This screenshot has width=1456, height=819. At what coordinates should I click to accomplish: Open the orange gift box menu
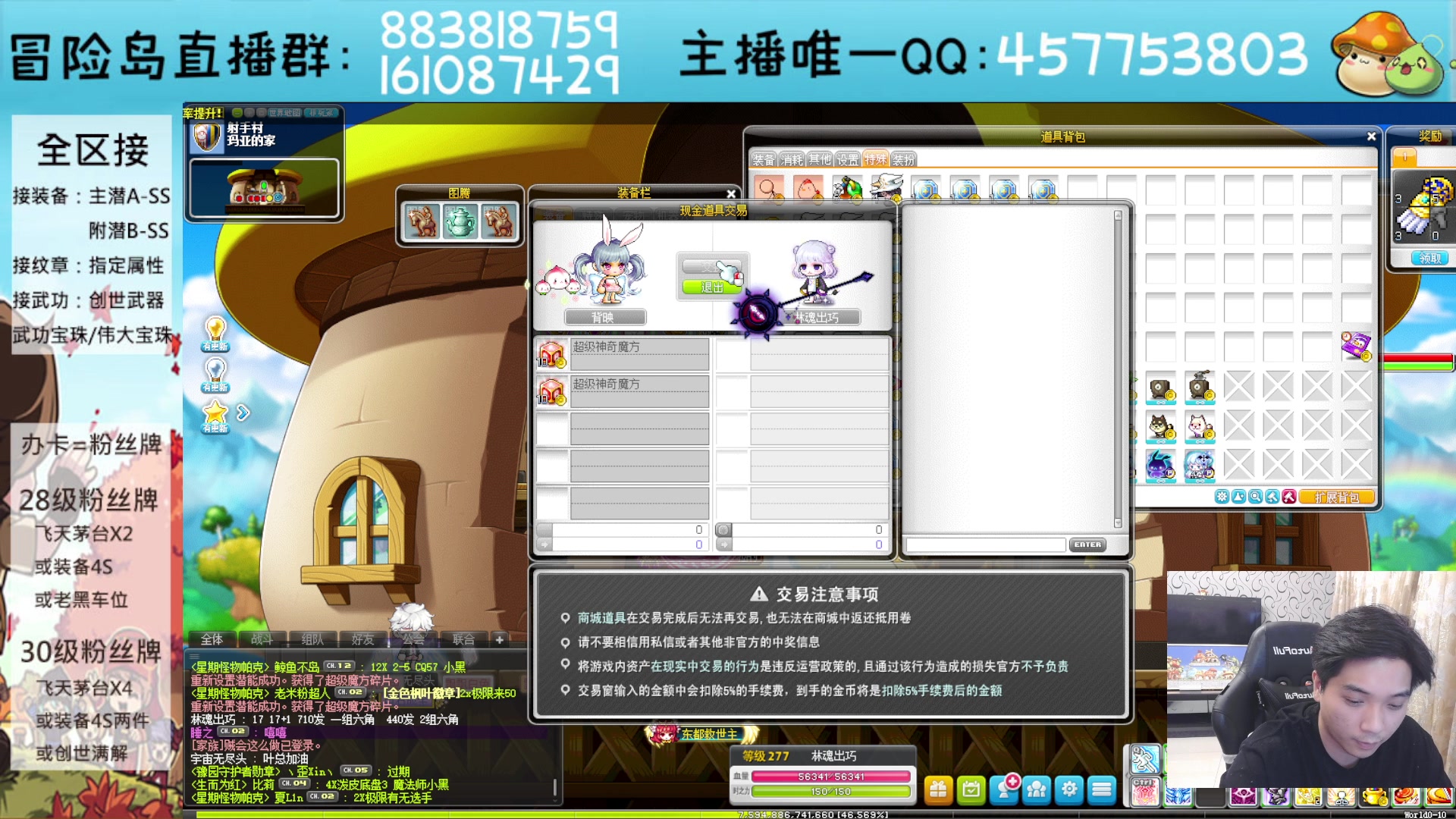click(x=938, y=789)
